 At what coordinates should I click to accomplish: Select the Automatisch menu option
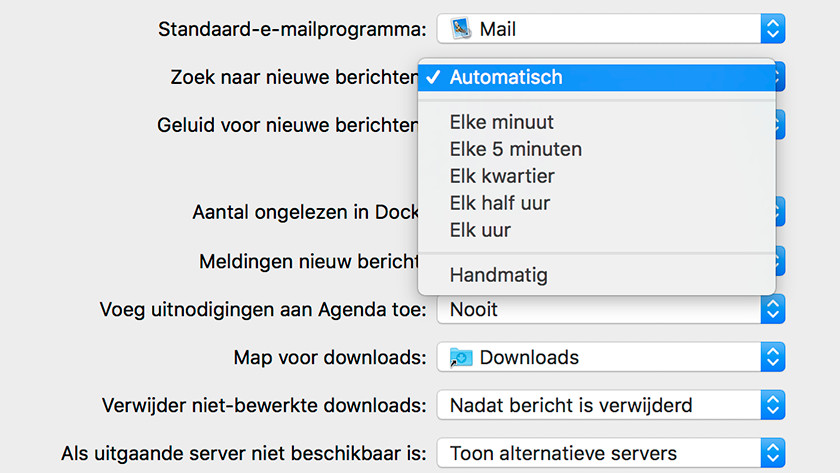pyautogui.click(x=597, y=78)
